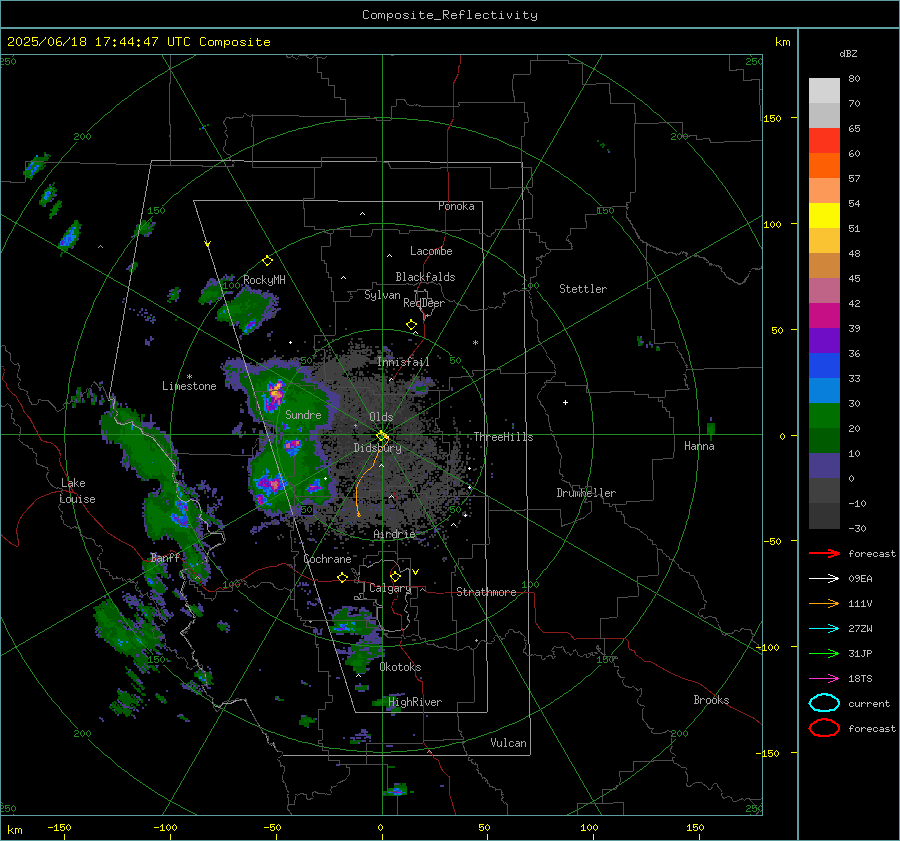Select the orange 57-60 dBZ color swatch
This screenshot has width=900, height=841.
(824, 166)
